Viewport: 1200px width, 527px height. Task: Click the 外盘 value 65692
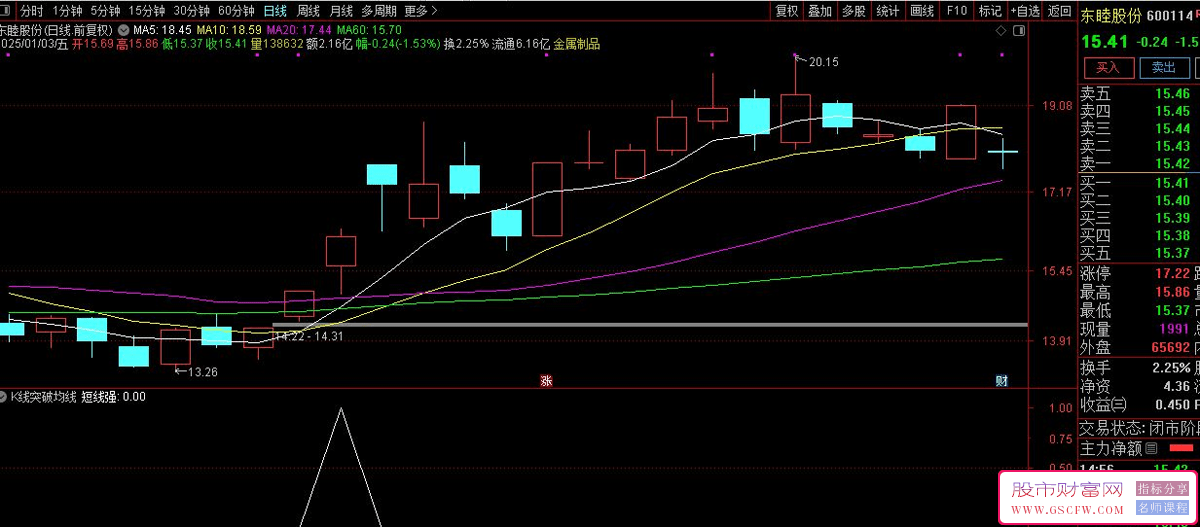(x=1171, y=347)
